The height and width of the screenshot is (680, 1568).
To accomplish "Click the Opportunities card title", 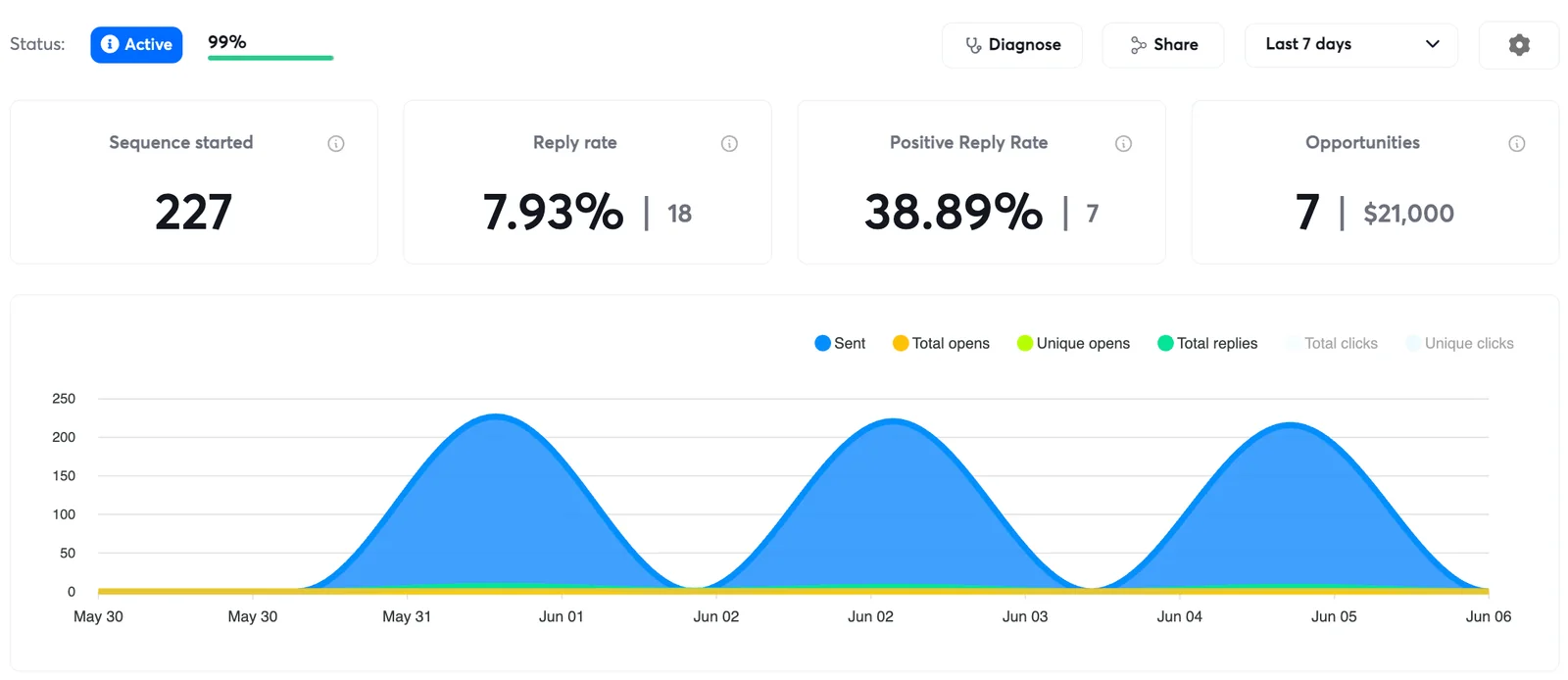I will (x=1362, y=143).
